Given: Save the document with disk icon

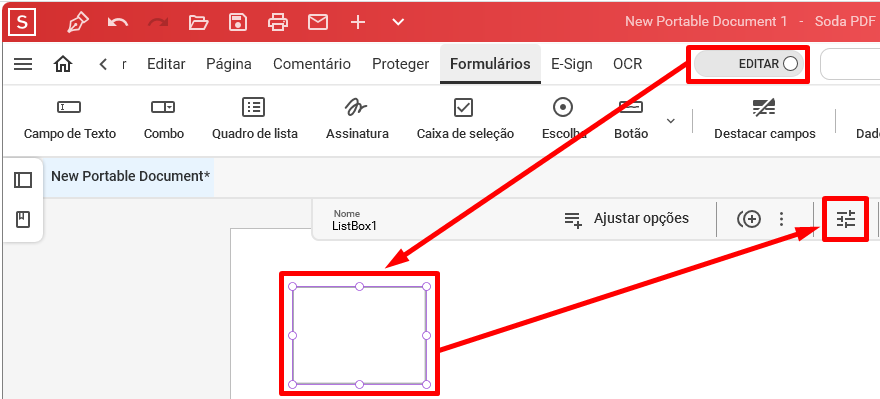Looking at the screenshot, I should [239, 22].
